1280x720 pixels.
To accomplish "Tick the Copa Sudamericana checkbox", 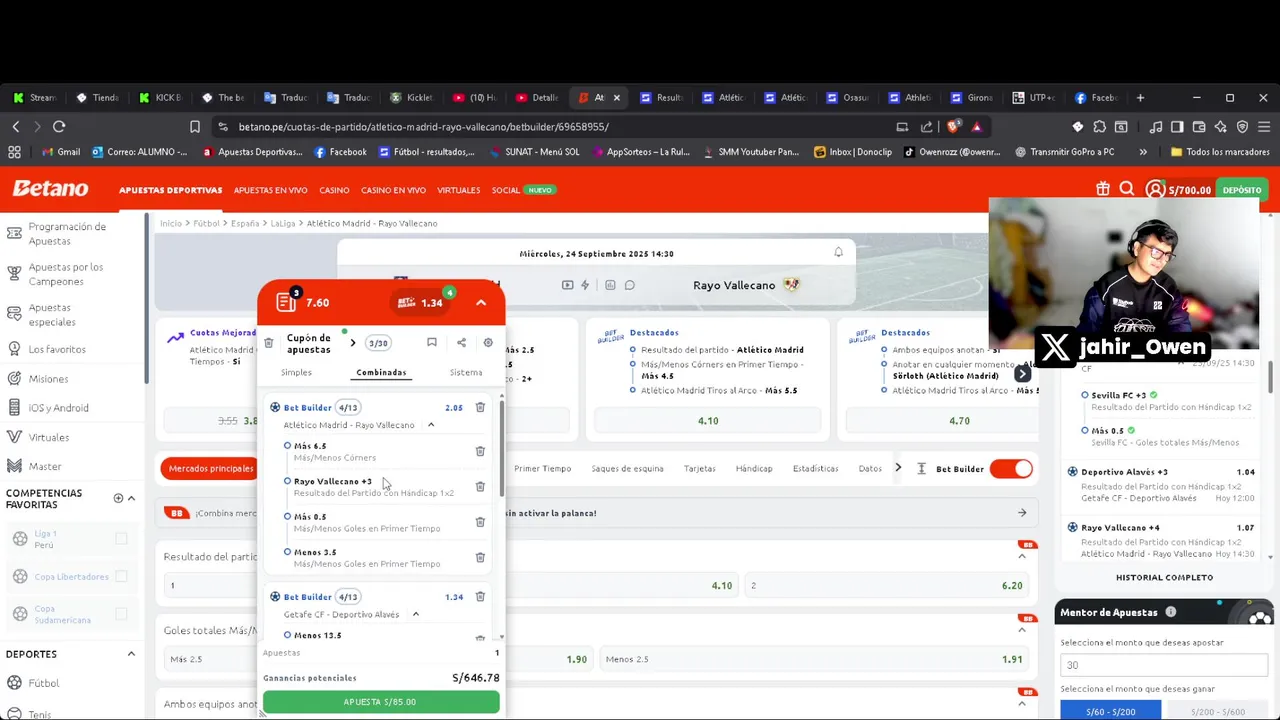I will point(121,614).
